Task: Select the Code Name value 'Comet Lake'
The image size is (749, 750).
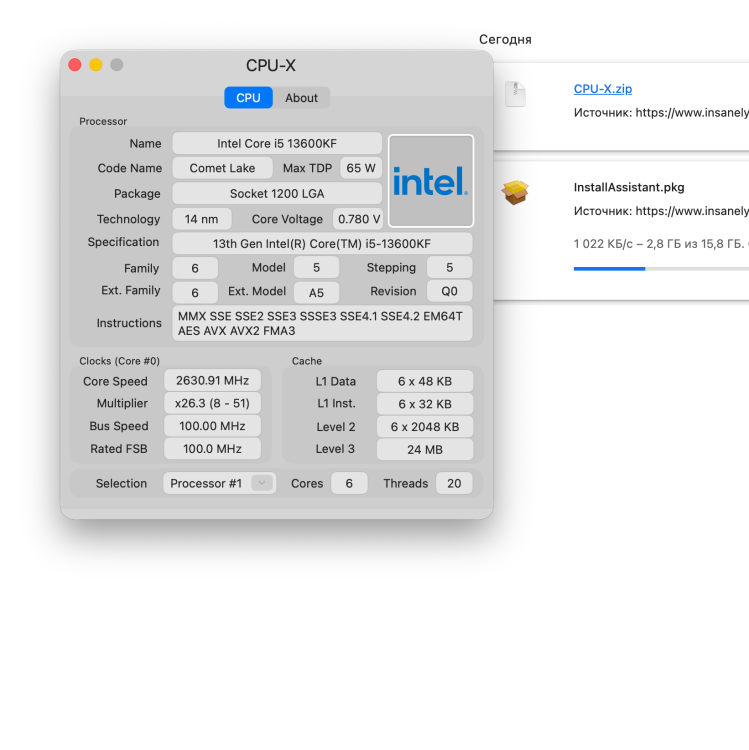Action: [x=222, y=168]
